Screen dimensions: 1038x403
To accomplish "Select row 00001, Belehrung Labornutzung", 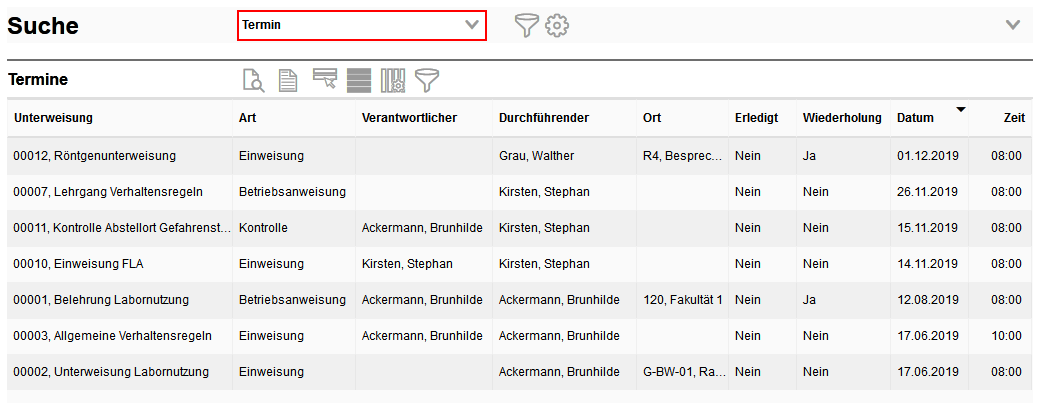I will coord(100,300).
